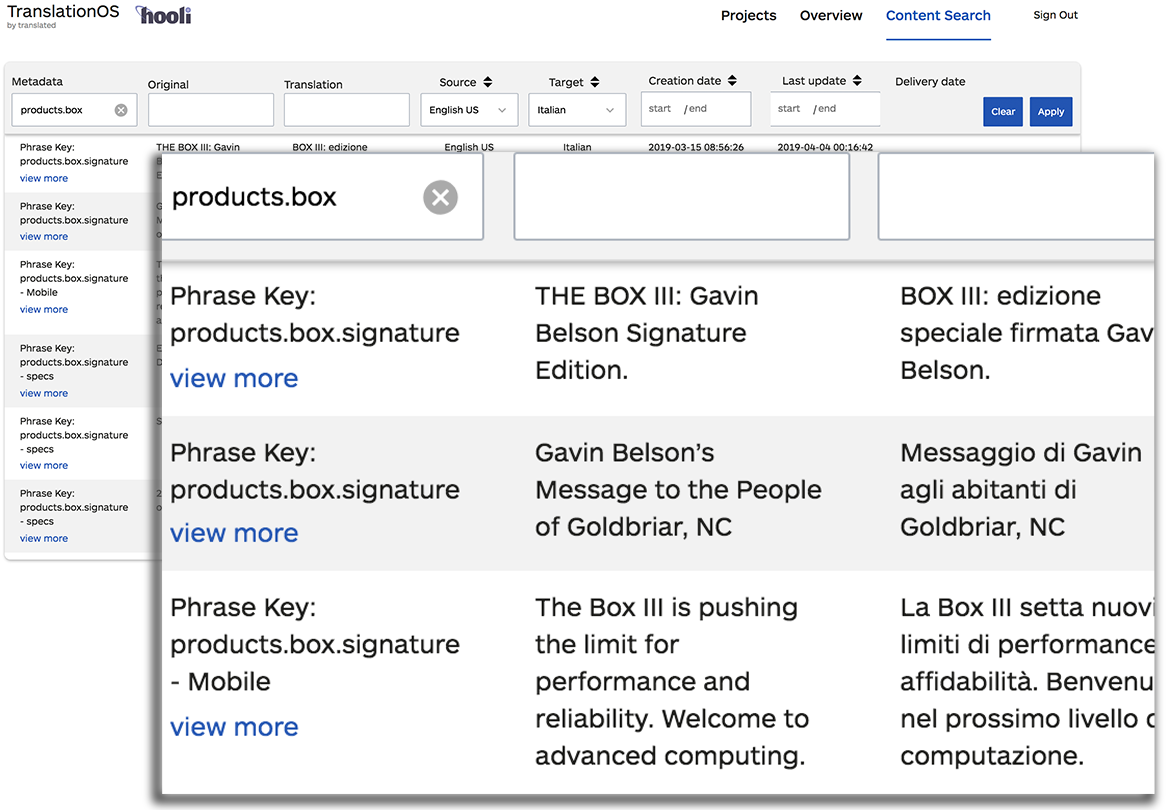1166x810 pixels.
Task: Click the Delivery date column label
Action: tap(930, 81)
